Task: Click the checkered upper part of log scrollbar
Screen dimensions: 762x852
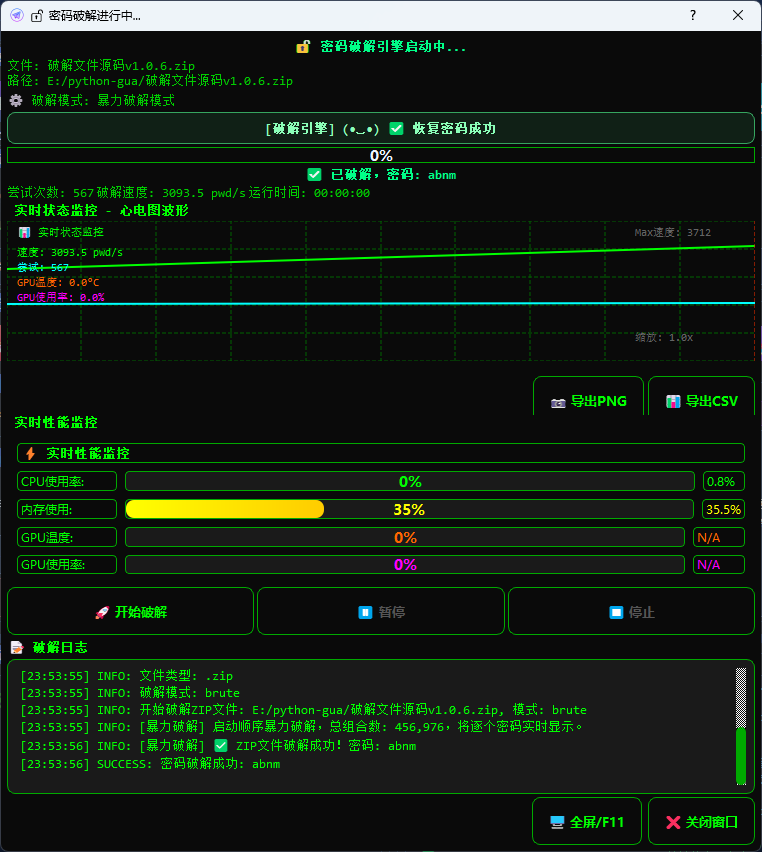Action: 741,698
